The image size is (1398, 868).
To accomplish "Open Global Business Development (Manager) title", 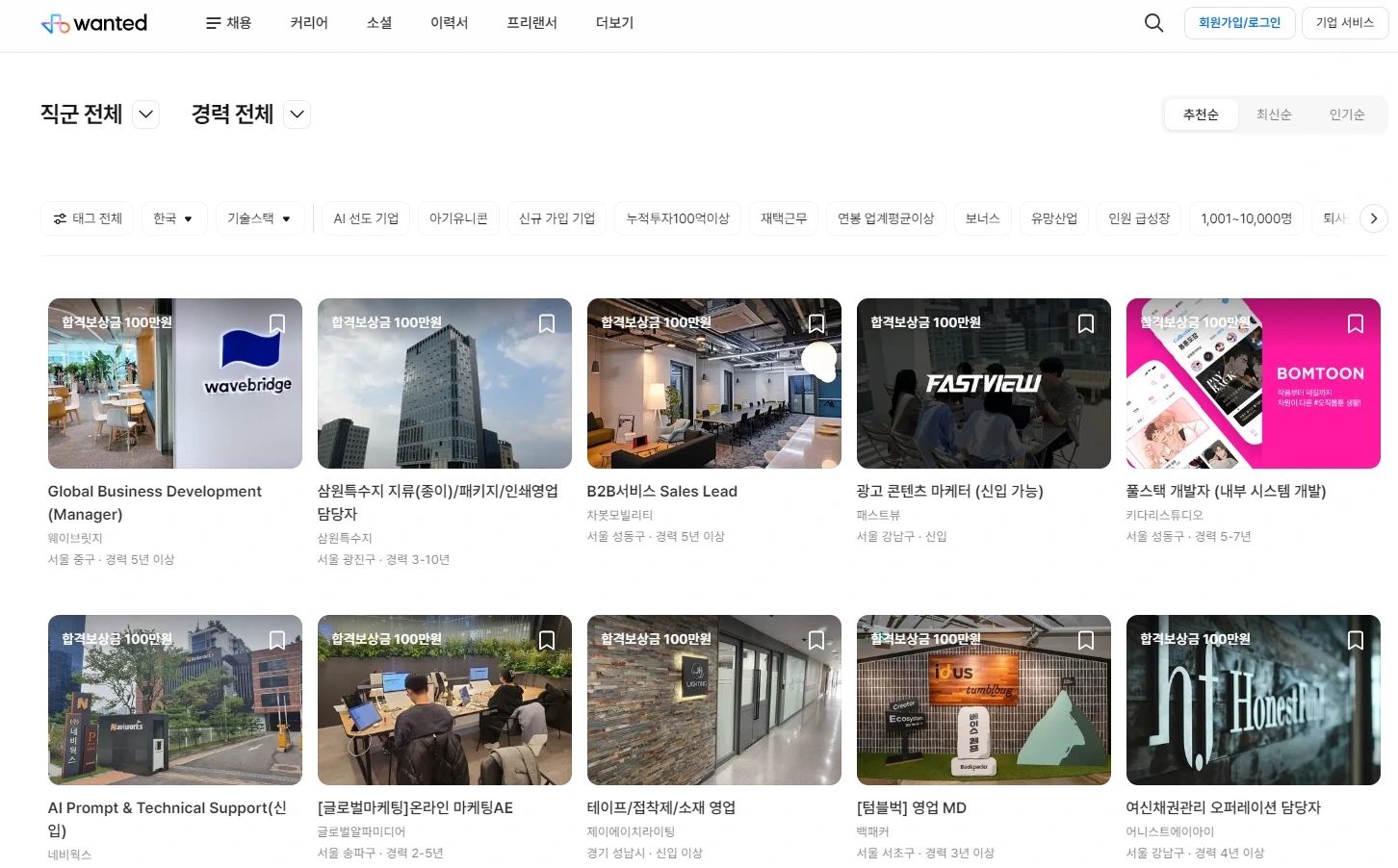I will [x=155, y=502].
